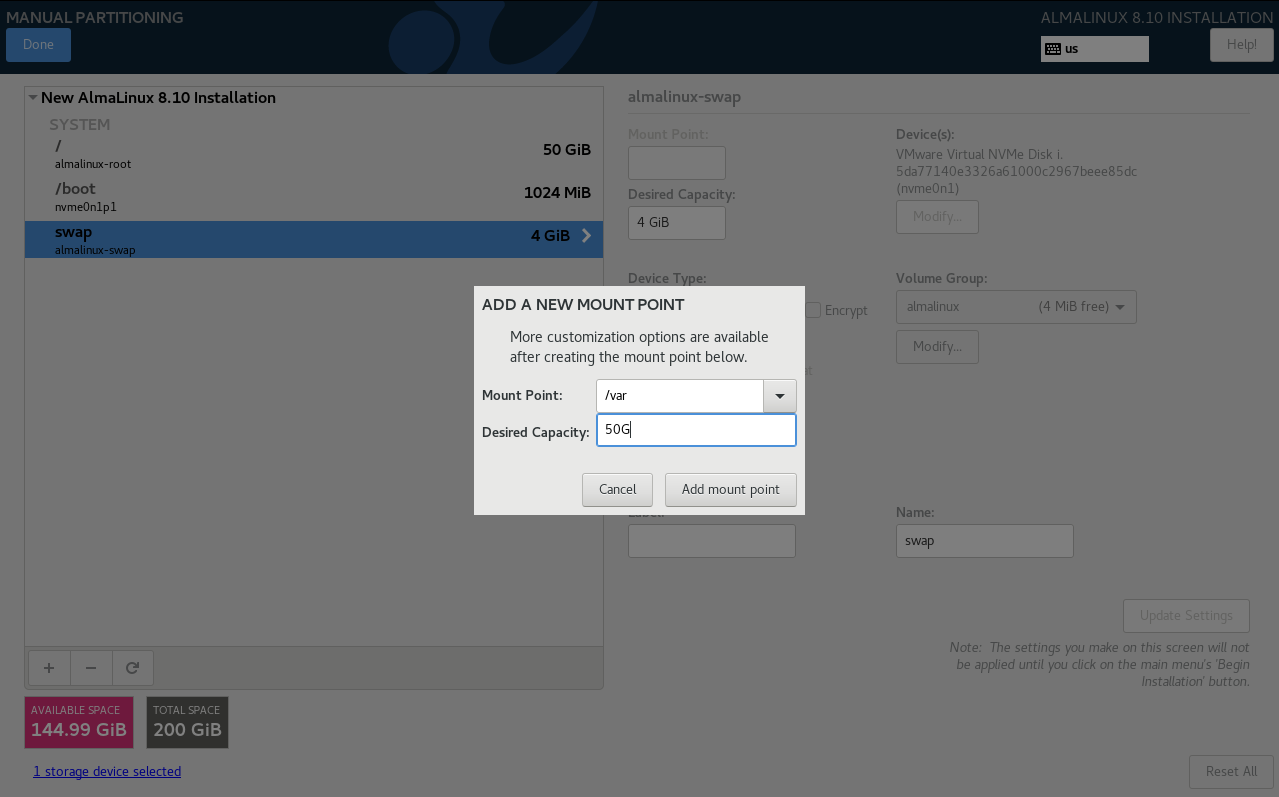Click the Add mount point button
The height and width of the screenshot is (797, 1279).
(x=730, y=490)
